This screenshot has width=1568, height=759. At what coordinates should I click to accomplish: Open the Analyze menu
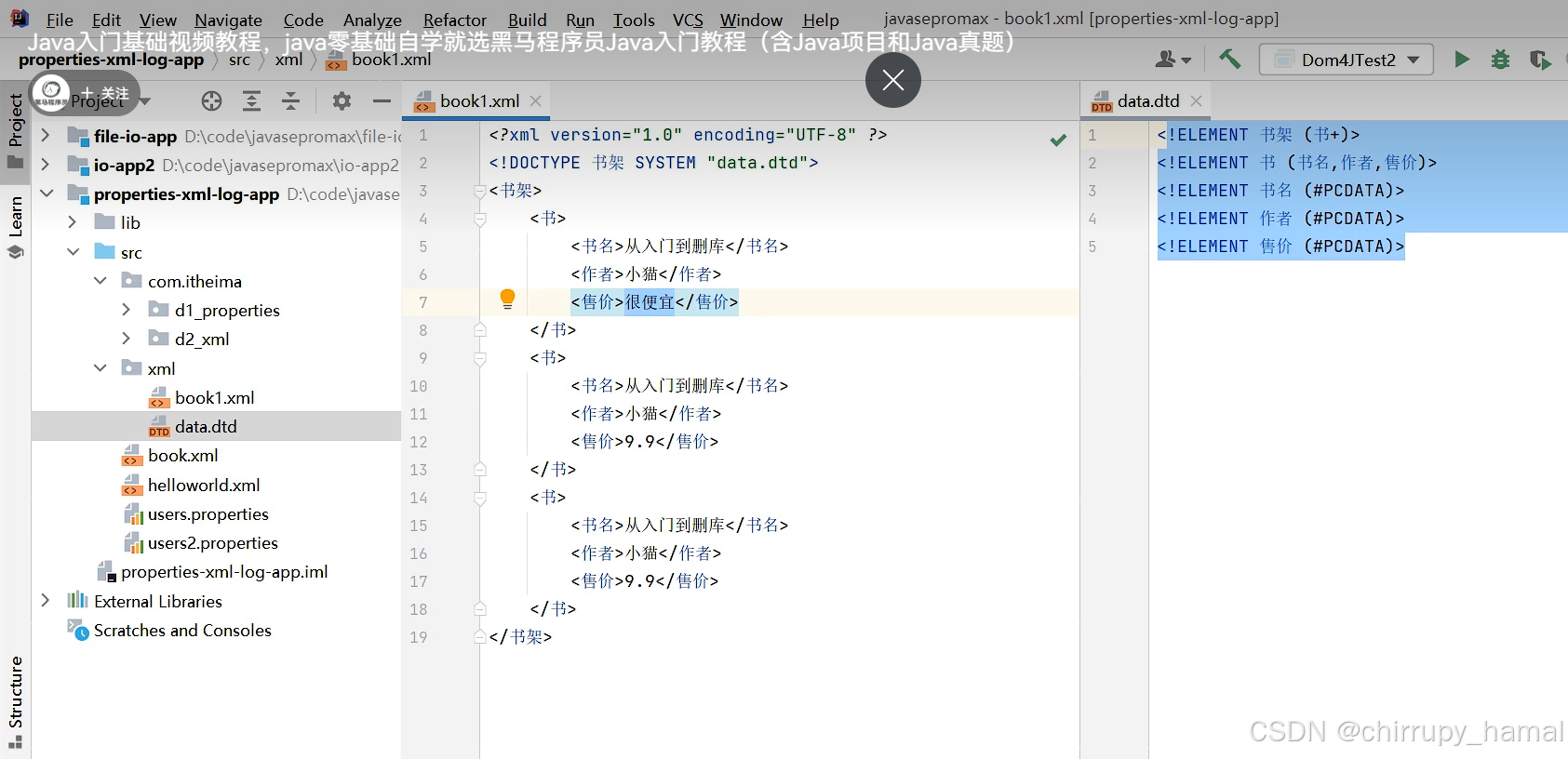point(372,20)
